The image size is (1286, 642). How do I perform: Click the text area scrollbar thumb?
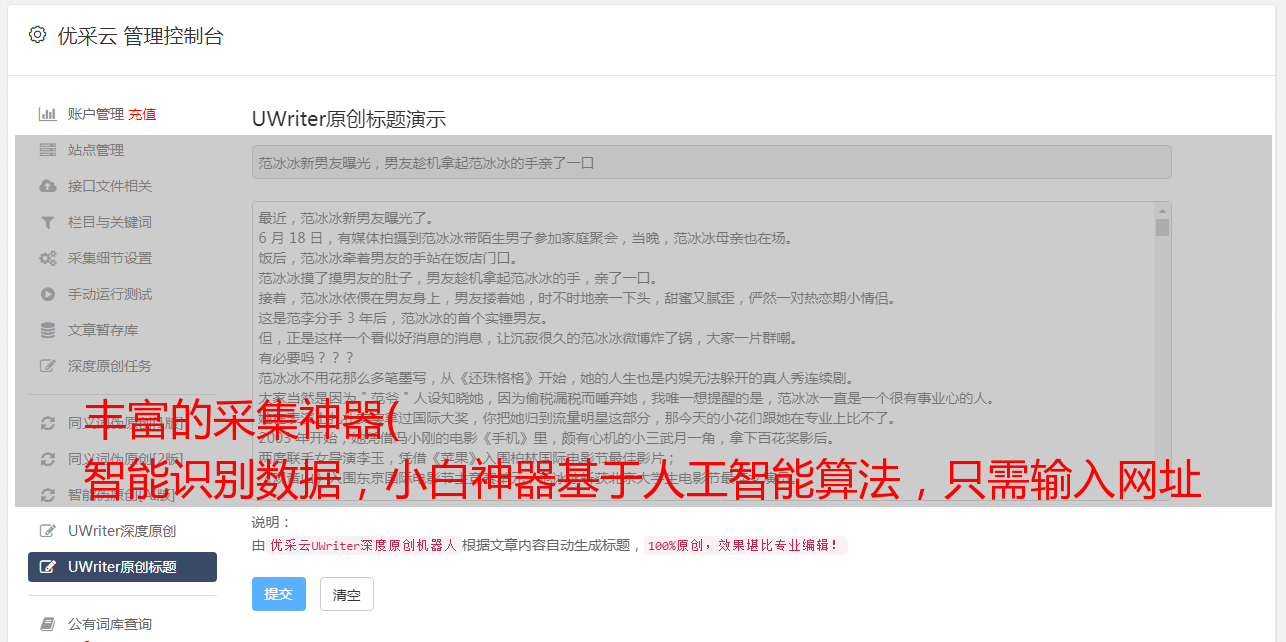point(1162,228)
